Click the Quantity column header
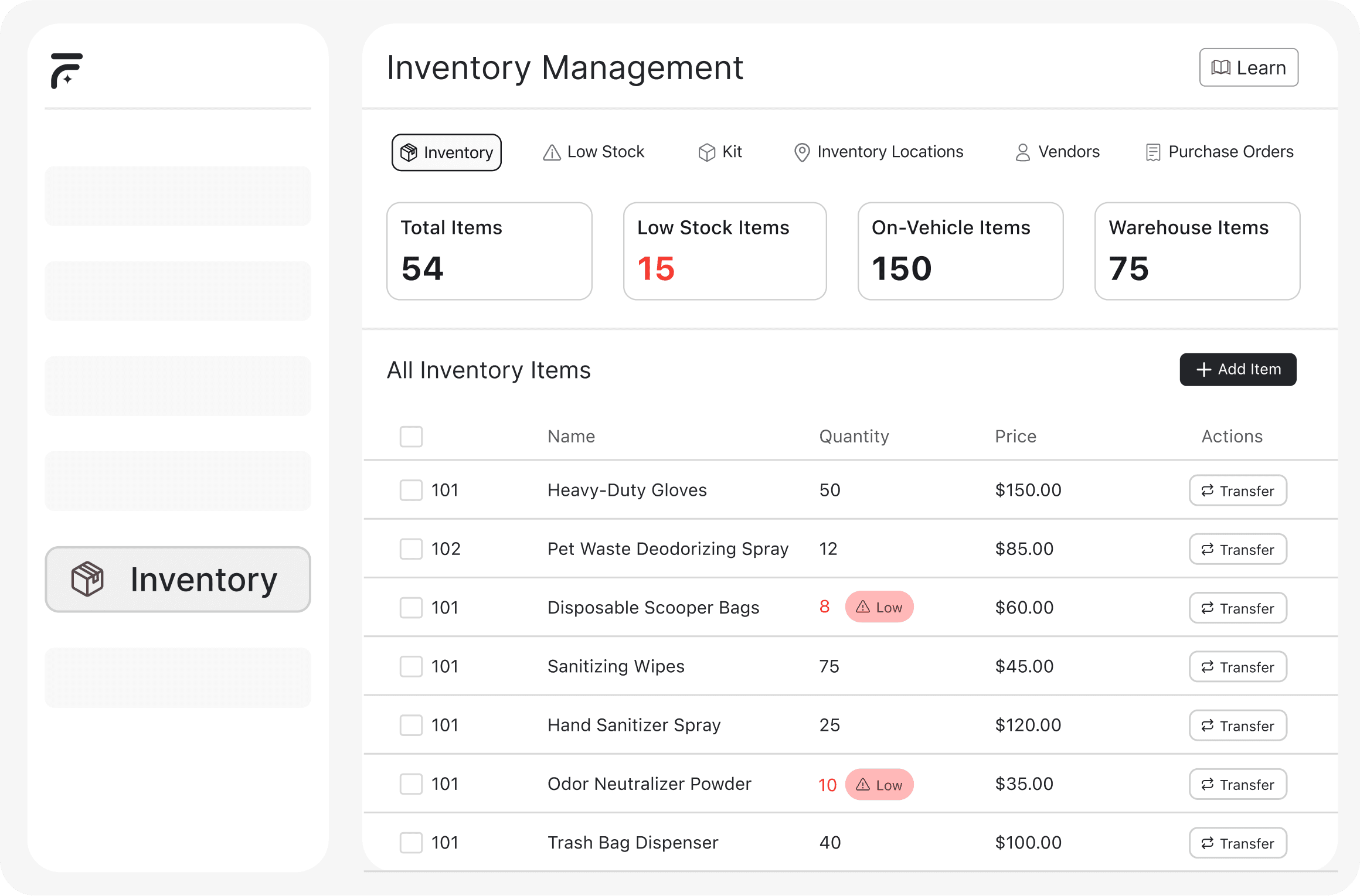1360x896 pixels. [x=854, y=437]
